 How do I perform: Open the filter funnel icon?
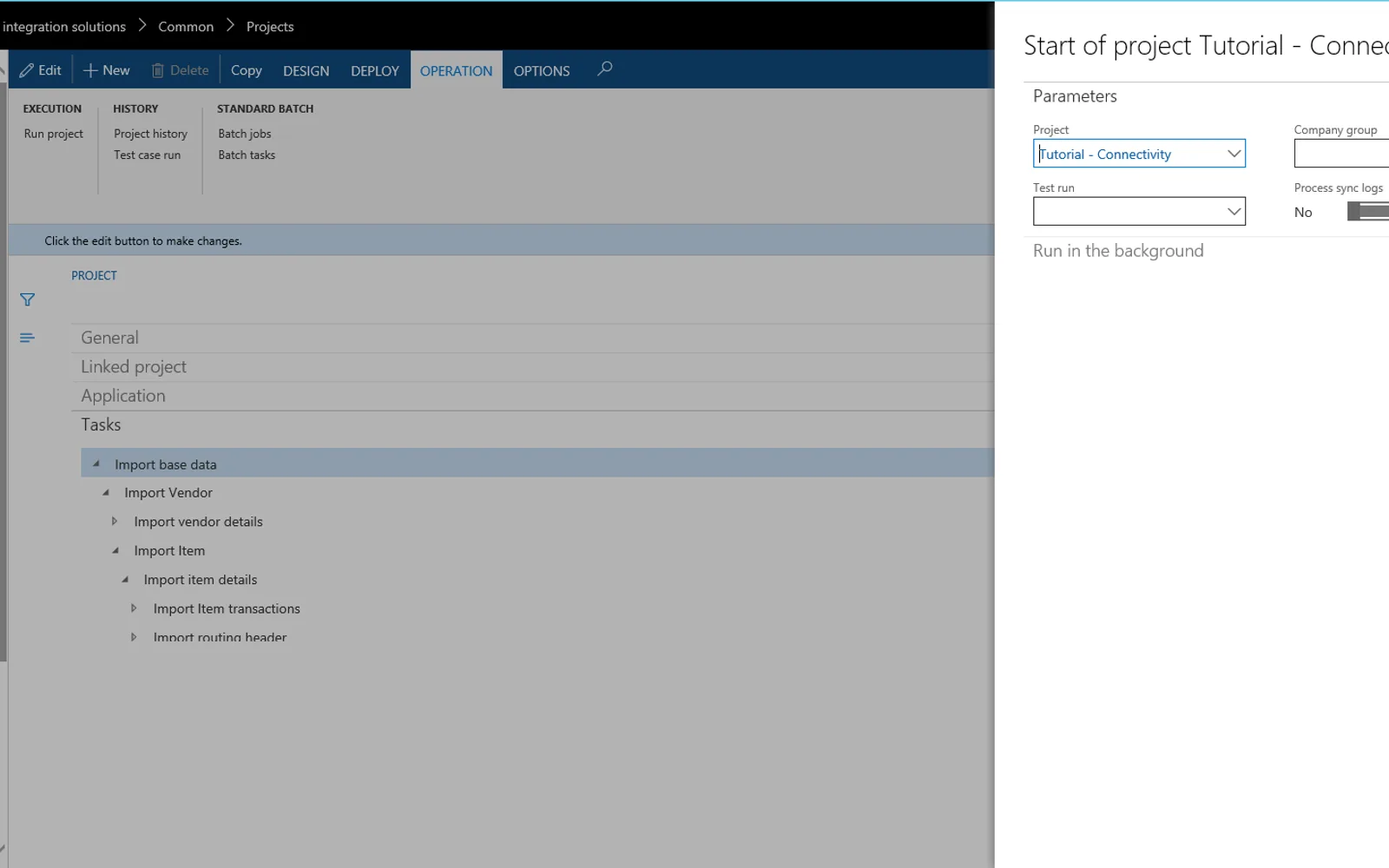click(x=27, y=299)
